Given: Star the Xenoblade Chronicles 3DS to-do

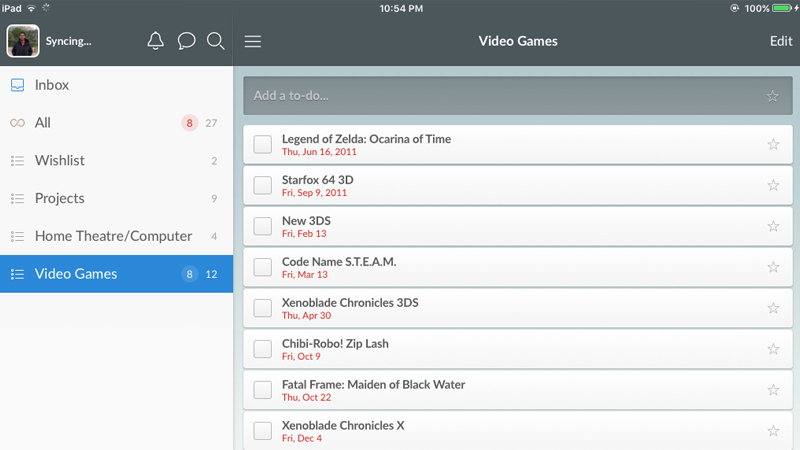Looking at the screenshot, I should (773, 308).
